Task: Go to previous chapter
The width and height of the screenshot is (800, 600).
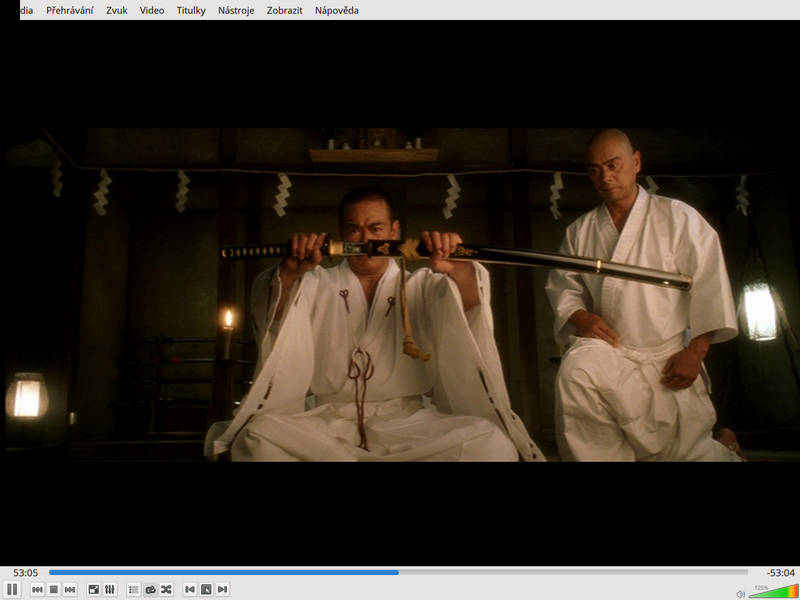Action: (x=190, y=590)
